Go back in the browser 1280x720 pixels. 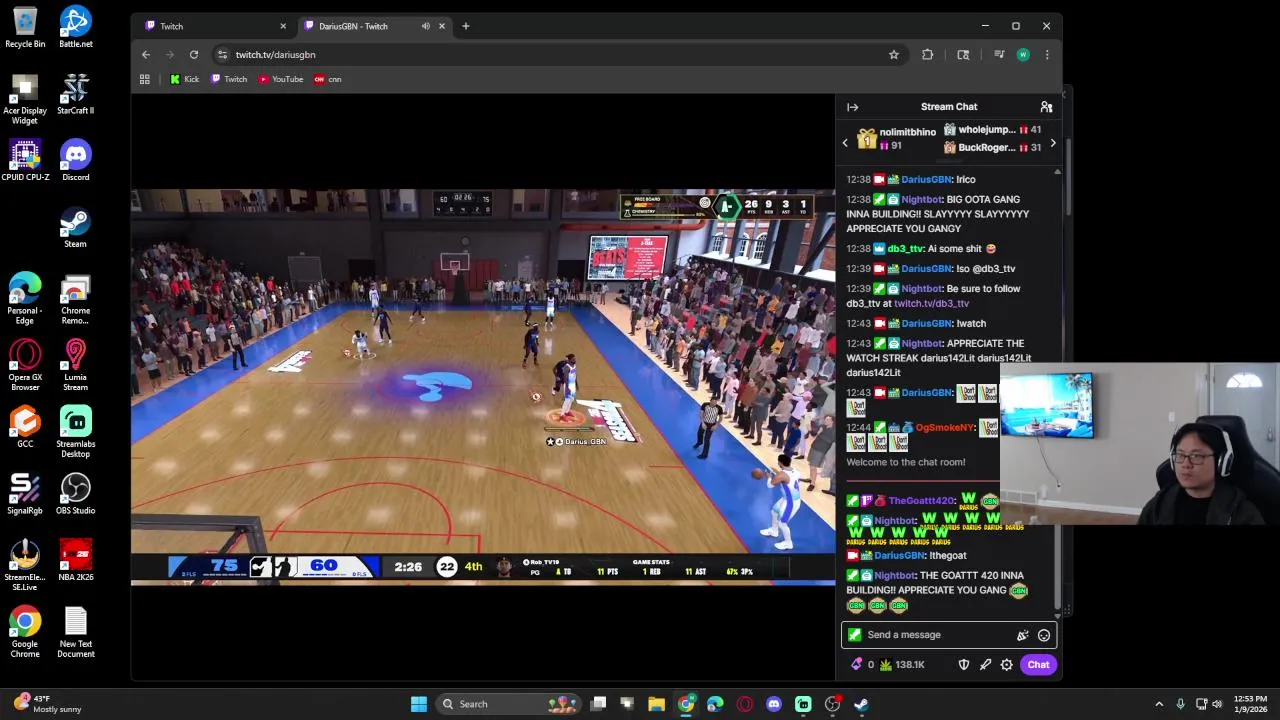[146, 55]
